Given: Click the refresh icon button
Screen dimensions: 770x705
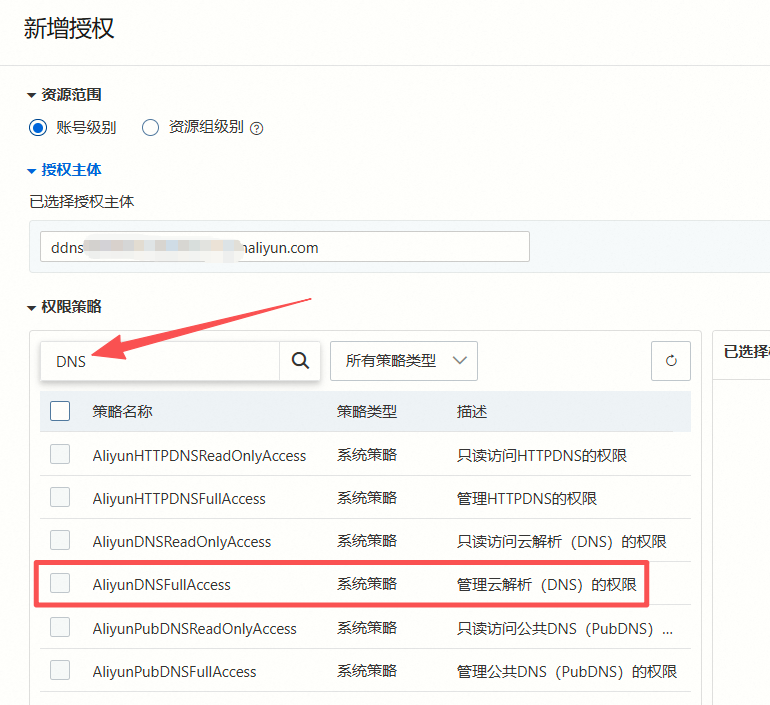Looking at the screenshot, I should pyautogui.click(x=671, y=361).
